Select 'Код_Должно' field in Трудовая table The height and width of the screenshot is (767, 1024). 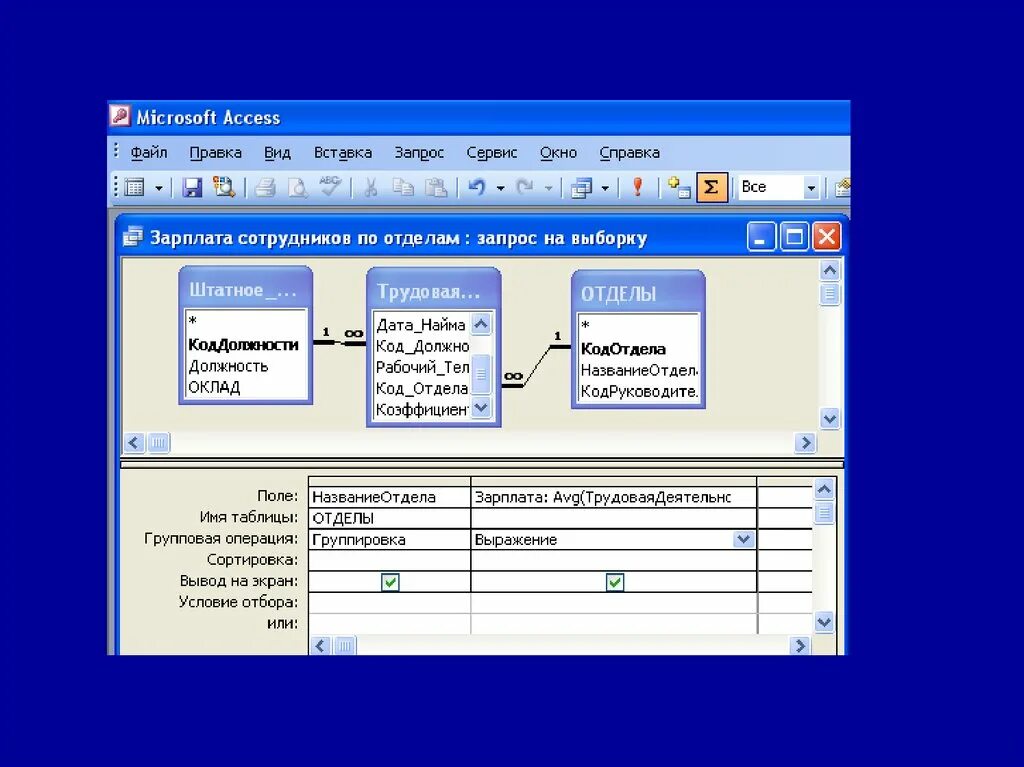[423, 346]
